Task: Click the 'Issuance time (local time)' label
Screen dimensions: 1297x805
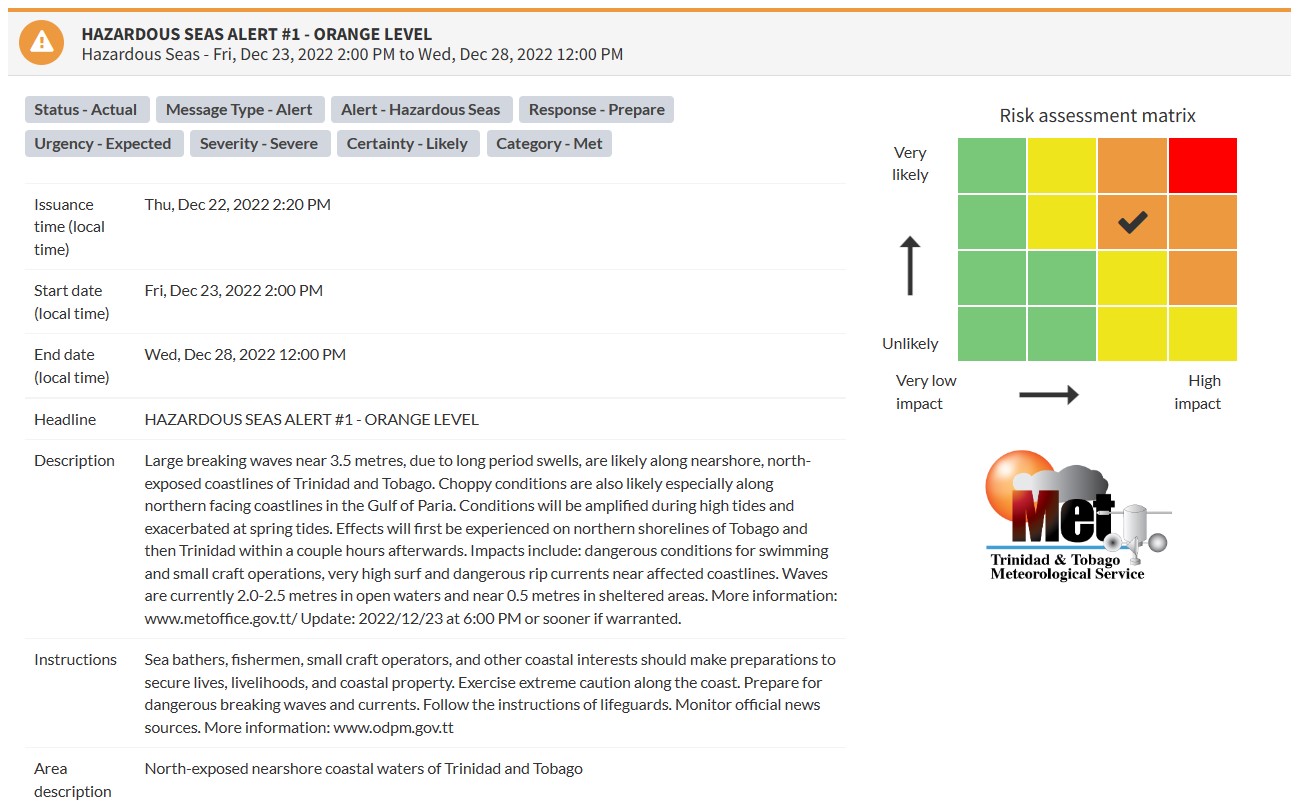Action: click(69, 227)
